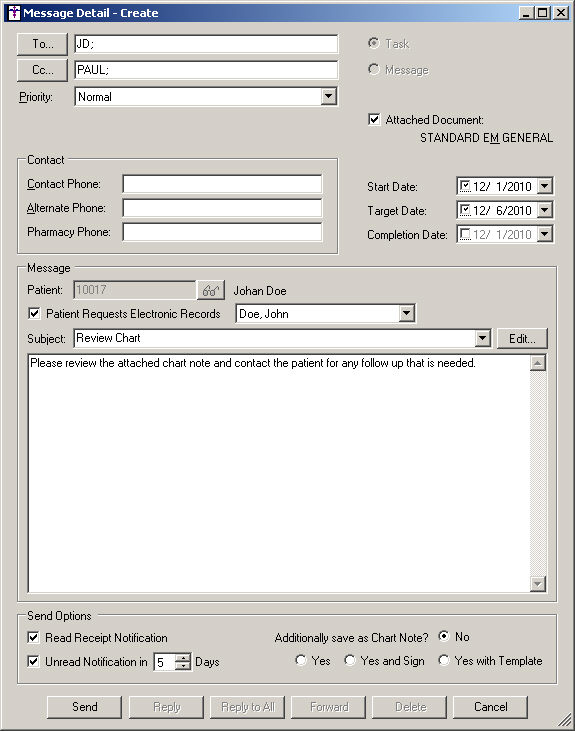Image resolution: width=575 pixels, height=731 pixels.
Task: Open the Priority dropdown
Action: point(329,97)
